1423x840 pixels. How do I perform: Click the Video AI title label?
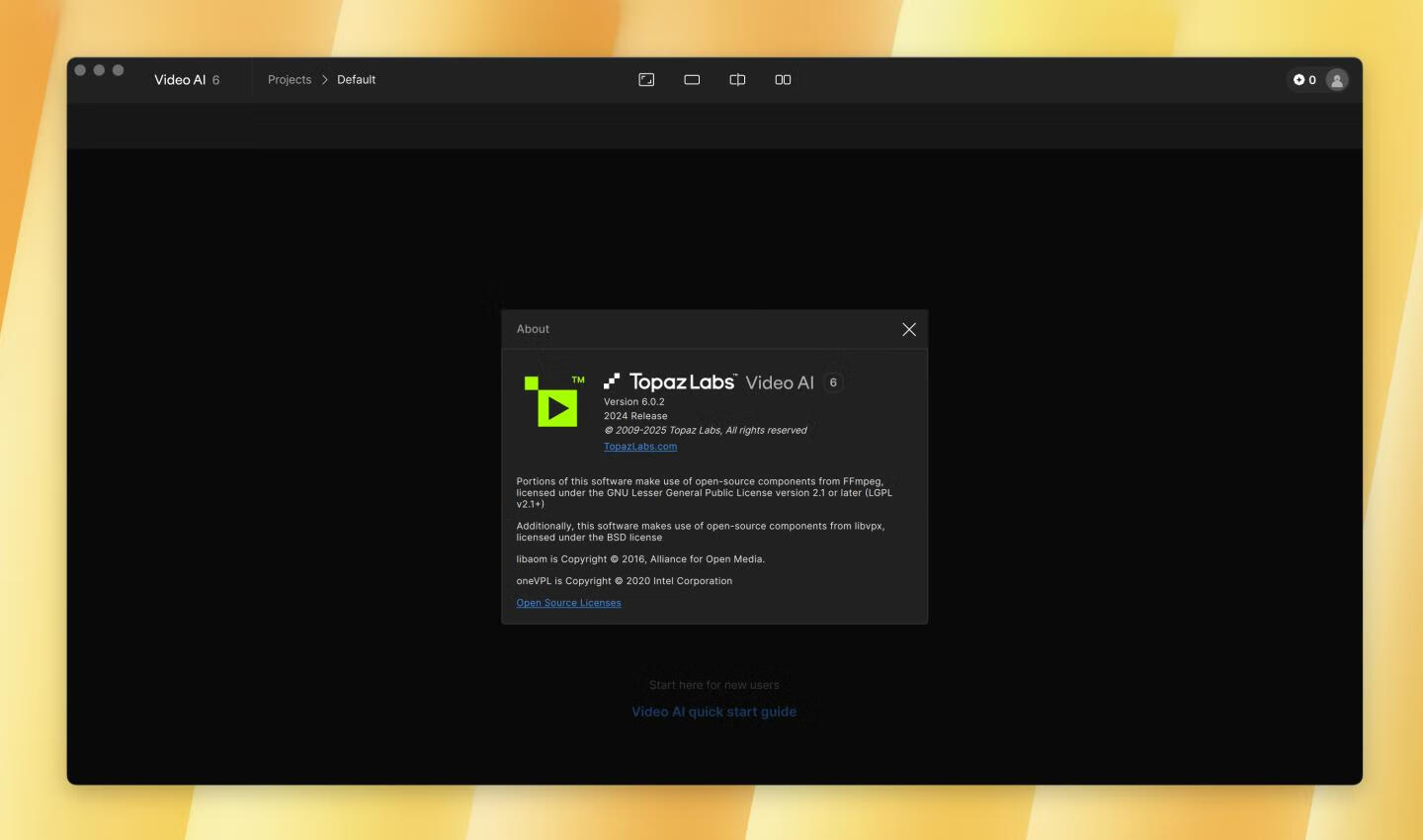[x=180, y=80]
